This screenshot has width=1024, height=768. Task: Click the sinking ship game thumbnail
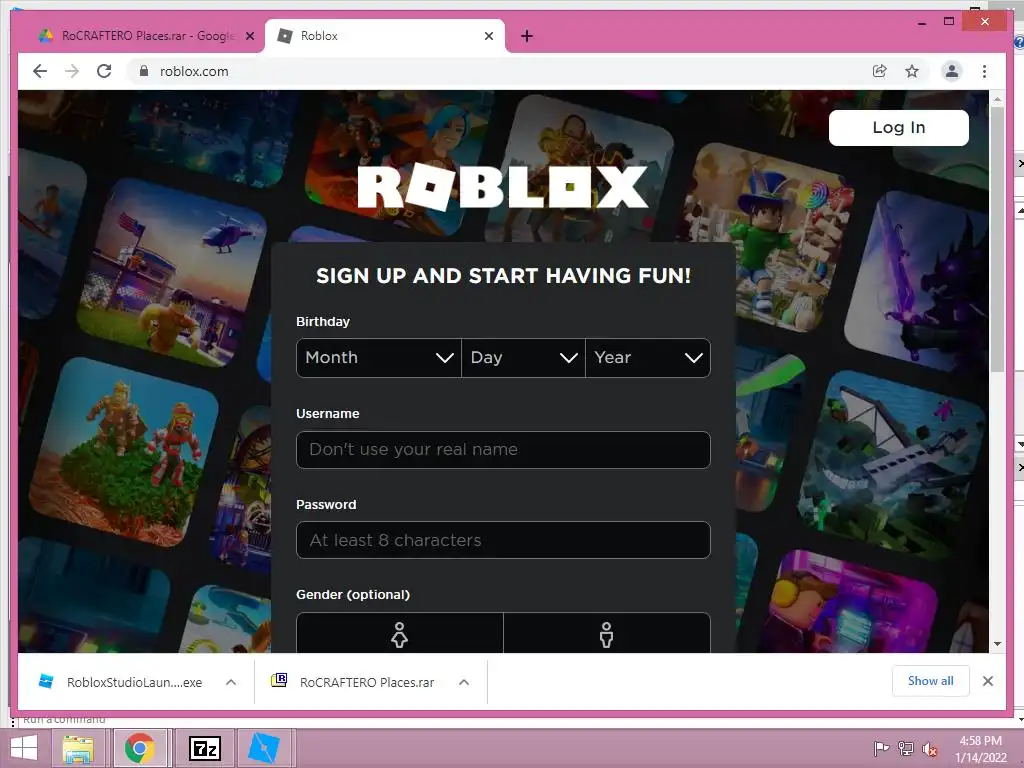(x=891, y=465)
